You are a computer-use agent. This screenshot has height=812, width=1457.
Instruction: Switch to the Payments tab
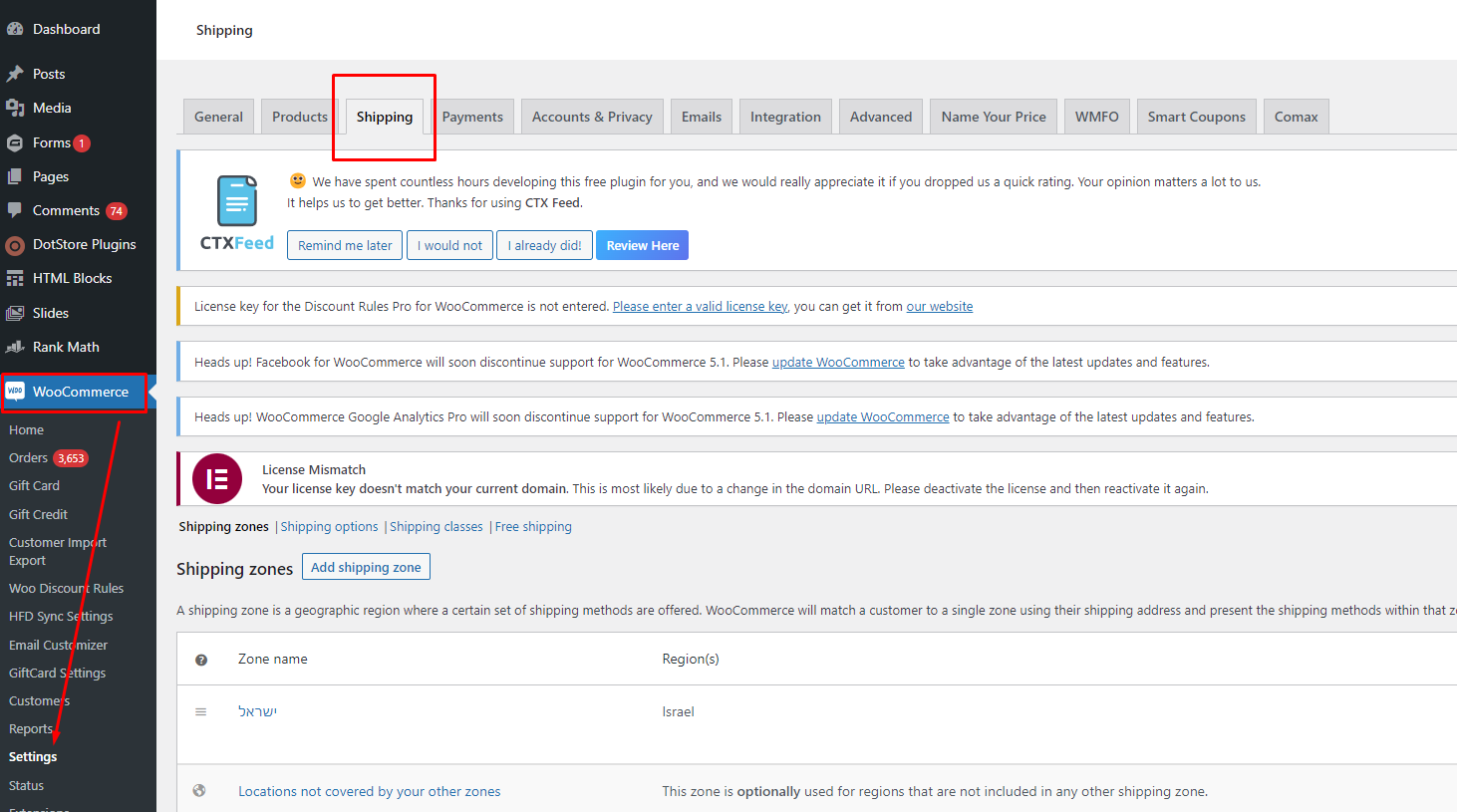tap(472, 117)
